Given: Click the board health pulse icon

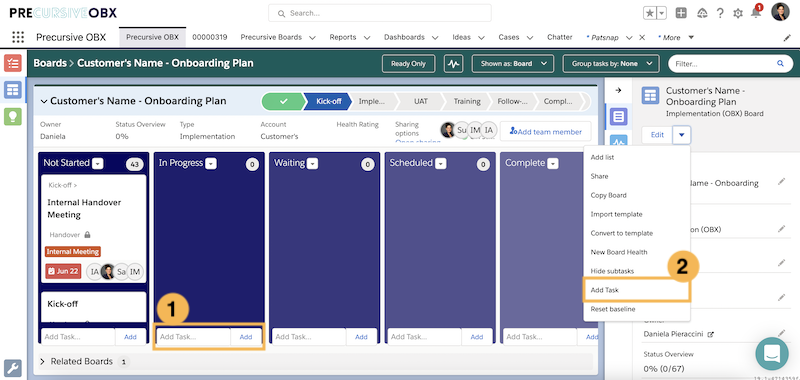Looking at the screenshot, I should pos(453,64).
